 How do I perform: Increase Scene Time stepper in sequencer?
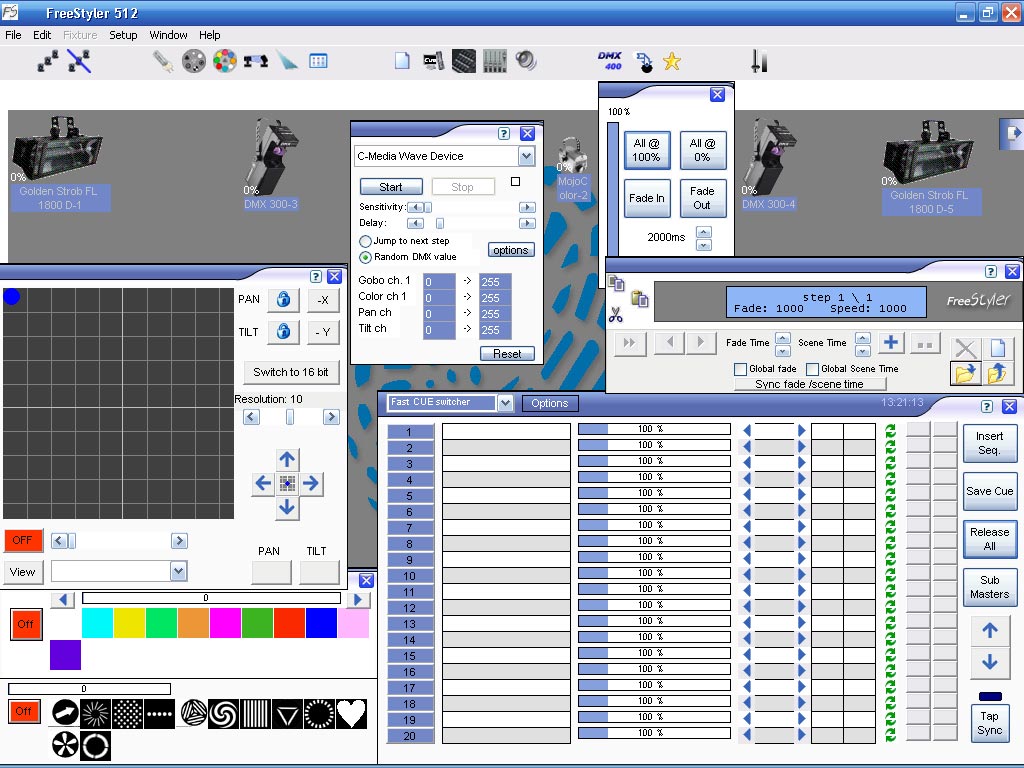click(x=863, y=337)
